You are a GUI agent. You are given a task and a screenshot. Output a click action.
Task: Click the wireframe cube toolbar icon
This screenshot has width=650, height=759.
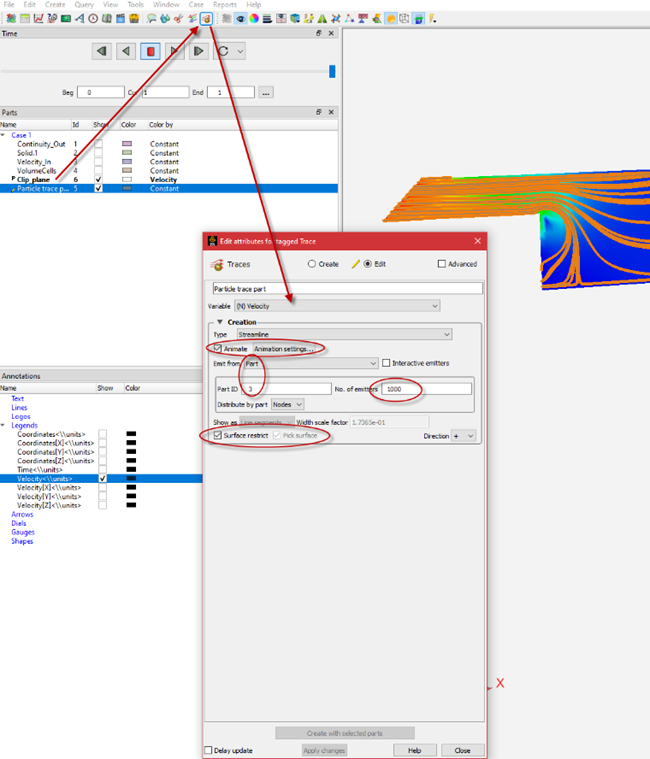click(x=404, y=19)
